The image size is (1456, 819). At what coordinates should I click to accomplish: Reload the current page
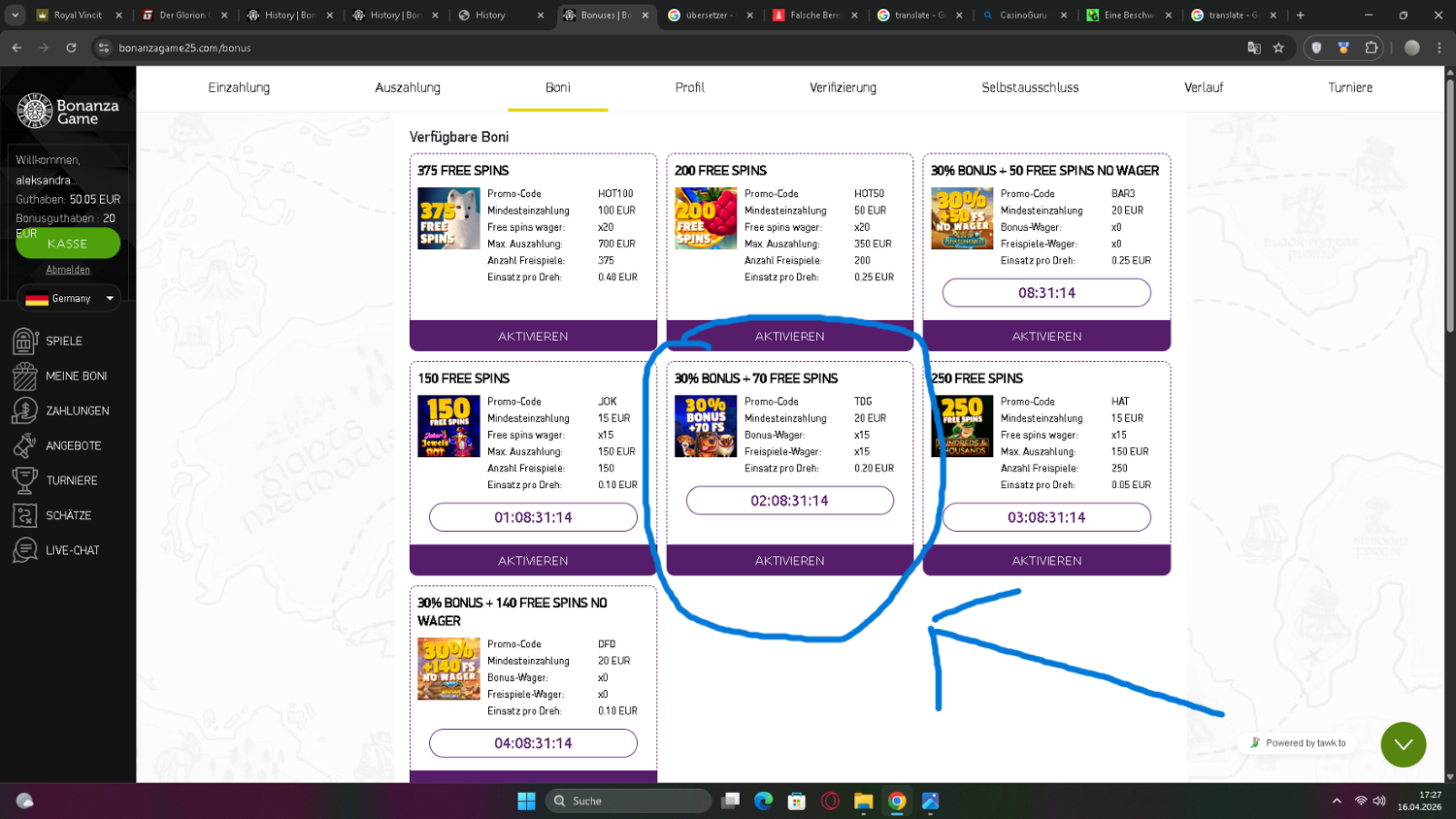[x=71, y=48]
